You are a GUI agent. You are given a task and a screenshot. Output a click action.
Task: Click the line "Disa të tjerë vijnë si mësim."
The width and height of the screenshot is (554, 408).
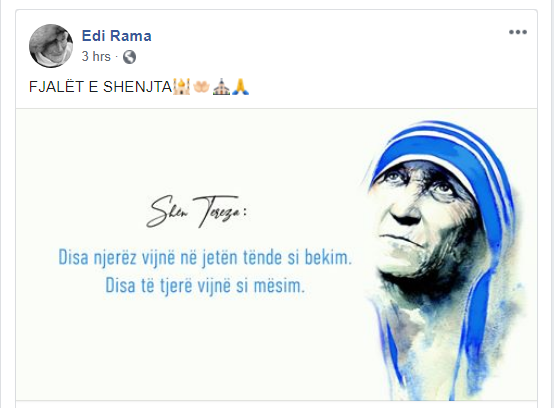205,285
